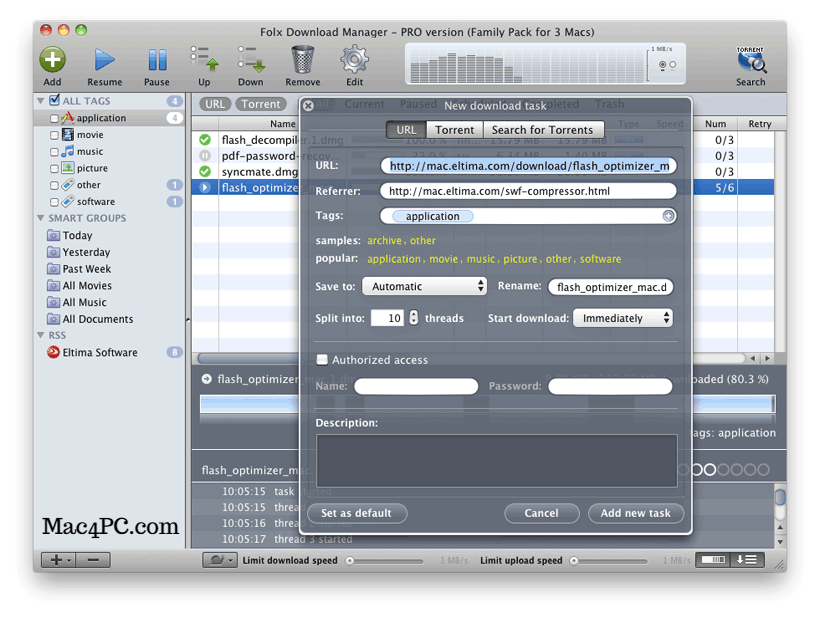The height and width of the screenshot is (618, 820).
Task: Toggle the compact view icon at bottom right
Action: (713, 560)
